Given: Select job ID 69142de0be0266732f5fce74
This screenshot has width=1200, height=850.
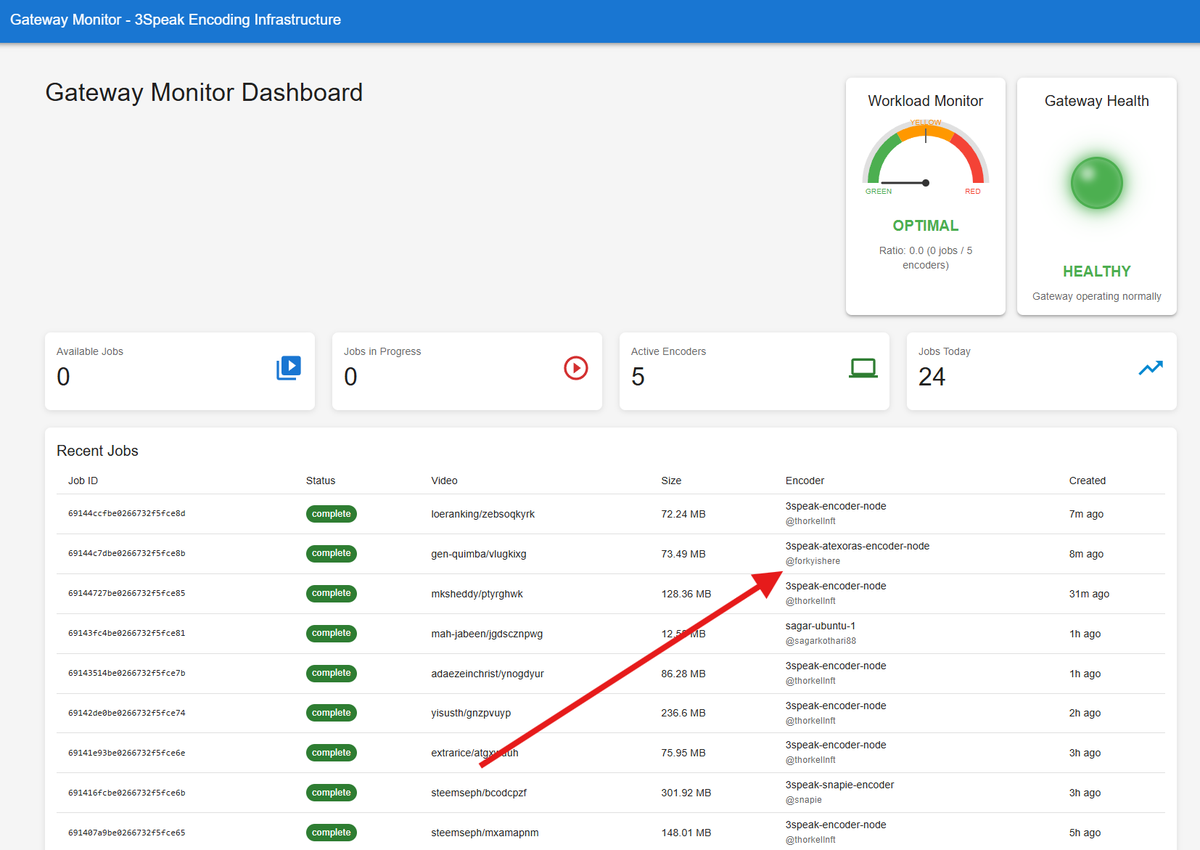Looking at the screenshot, I should tap(127, 713).
